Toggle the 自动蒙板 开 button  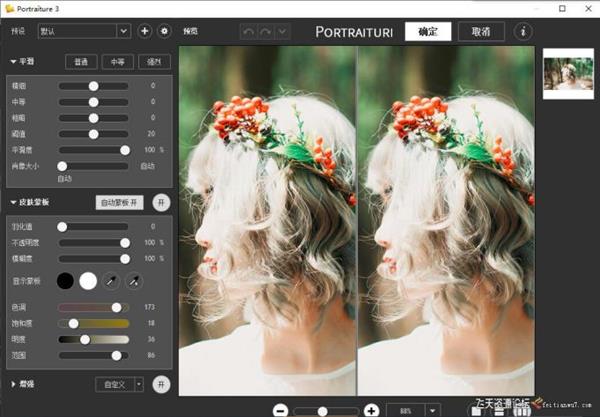point(120,202)
